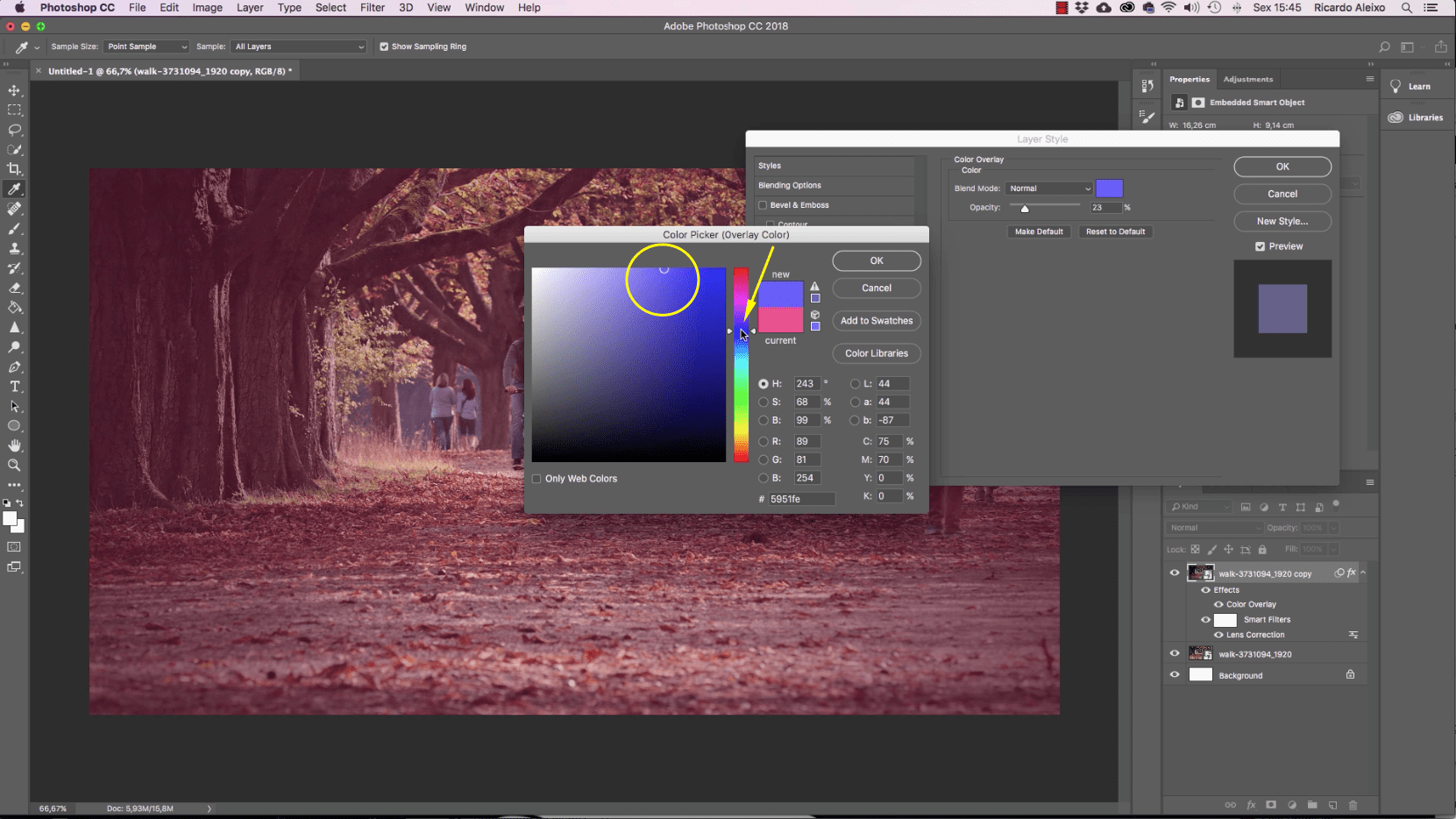Select the Rectangular Marquee tool
Viewport: 1456px width, 819px height.
point(14,110)
